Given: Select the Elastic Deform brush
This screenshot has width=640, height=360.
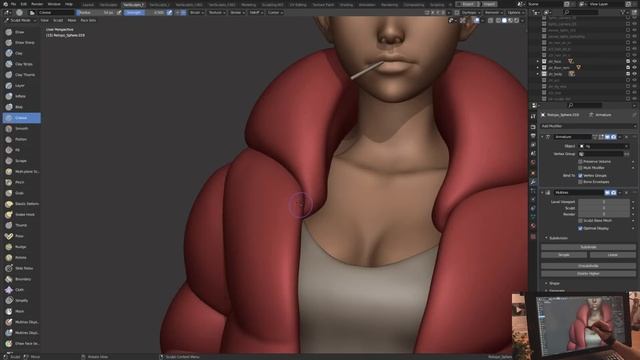Looking at the screenshot, I should 21,204.
